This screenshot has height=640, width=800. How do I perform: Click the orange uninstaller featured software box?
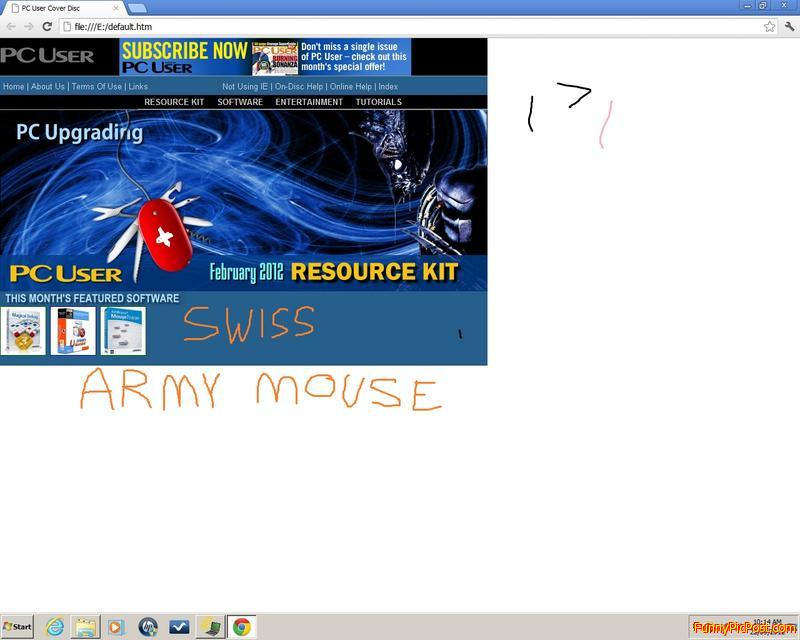click(73, 331)
